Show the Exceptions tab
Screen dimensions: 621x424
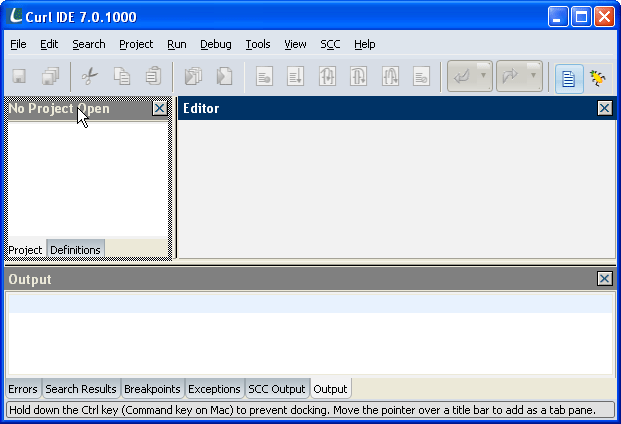[x=214, y=389]
